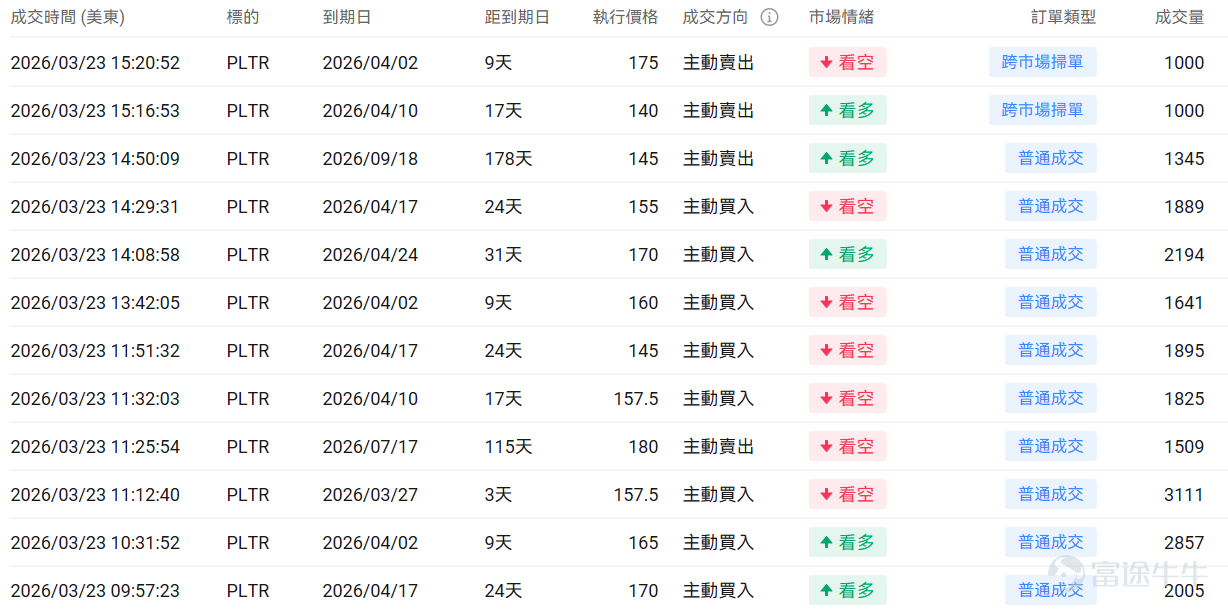Select the timestamp 2026/03/23 11:12:40

coord(95,495)
